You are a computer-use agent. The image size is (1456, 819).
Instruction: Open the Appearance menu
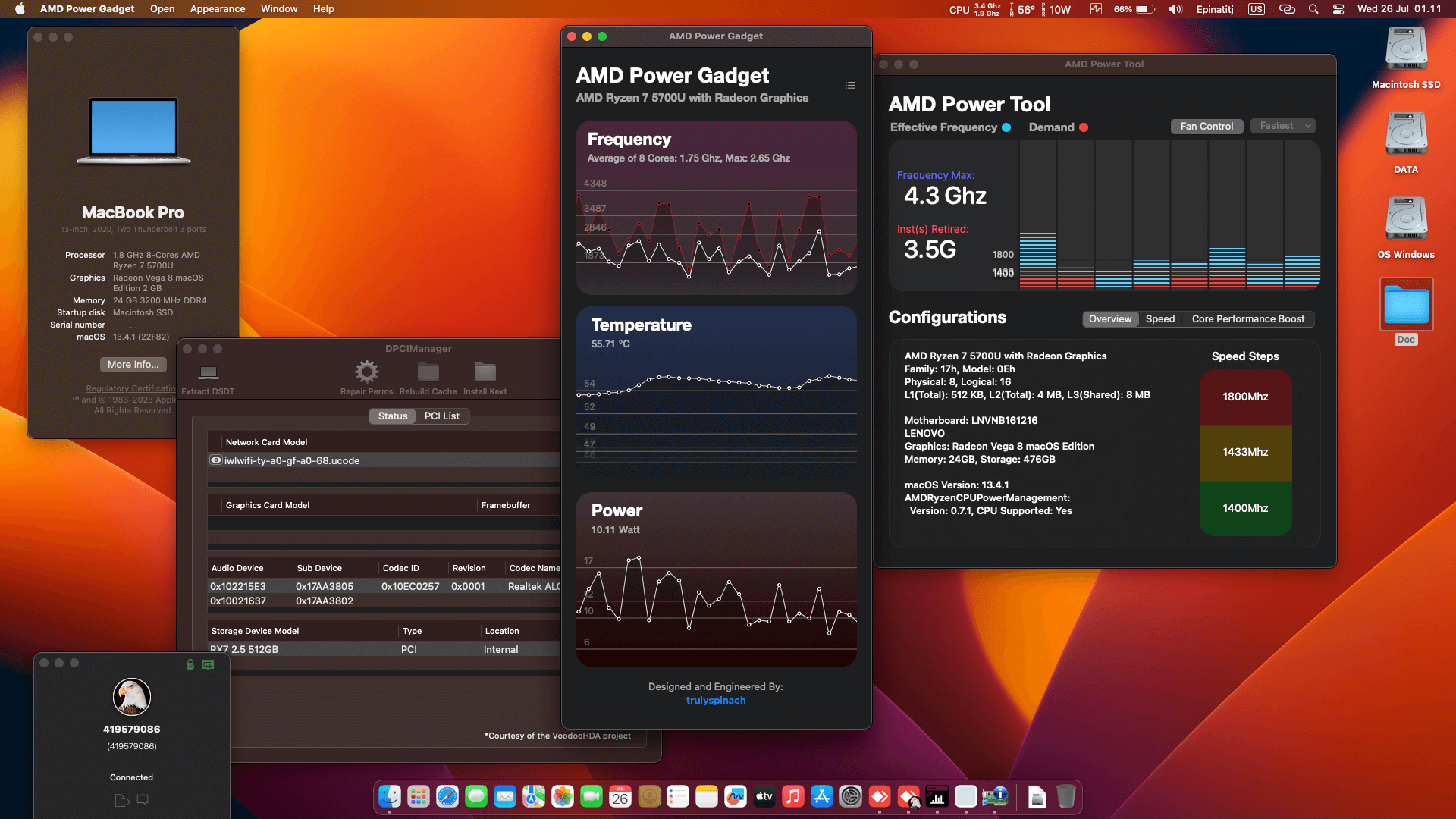(x=218, y=9)
